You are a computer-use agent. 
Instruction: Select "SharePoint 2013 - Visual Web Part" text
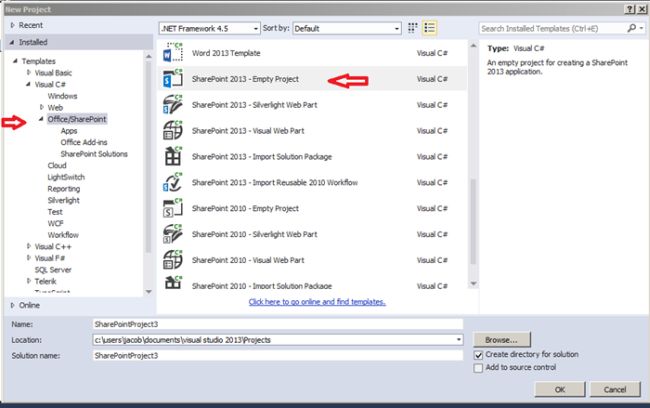(248, 131)
